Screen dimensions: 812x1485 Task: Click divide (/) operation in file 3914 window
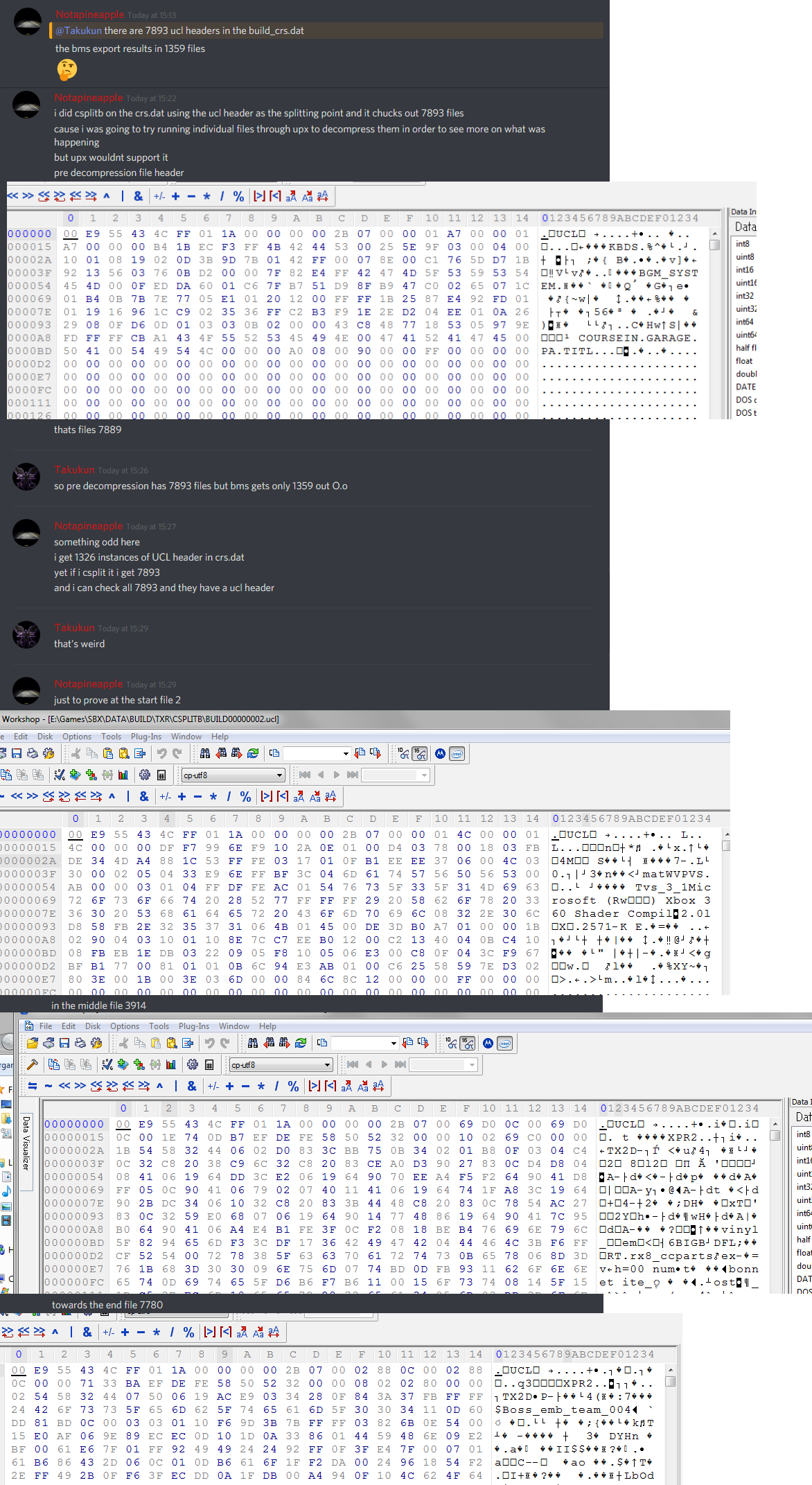[276, 1086]
